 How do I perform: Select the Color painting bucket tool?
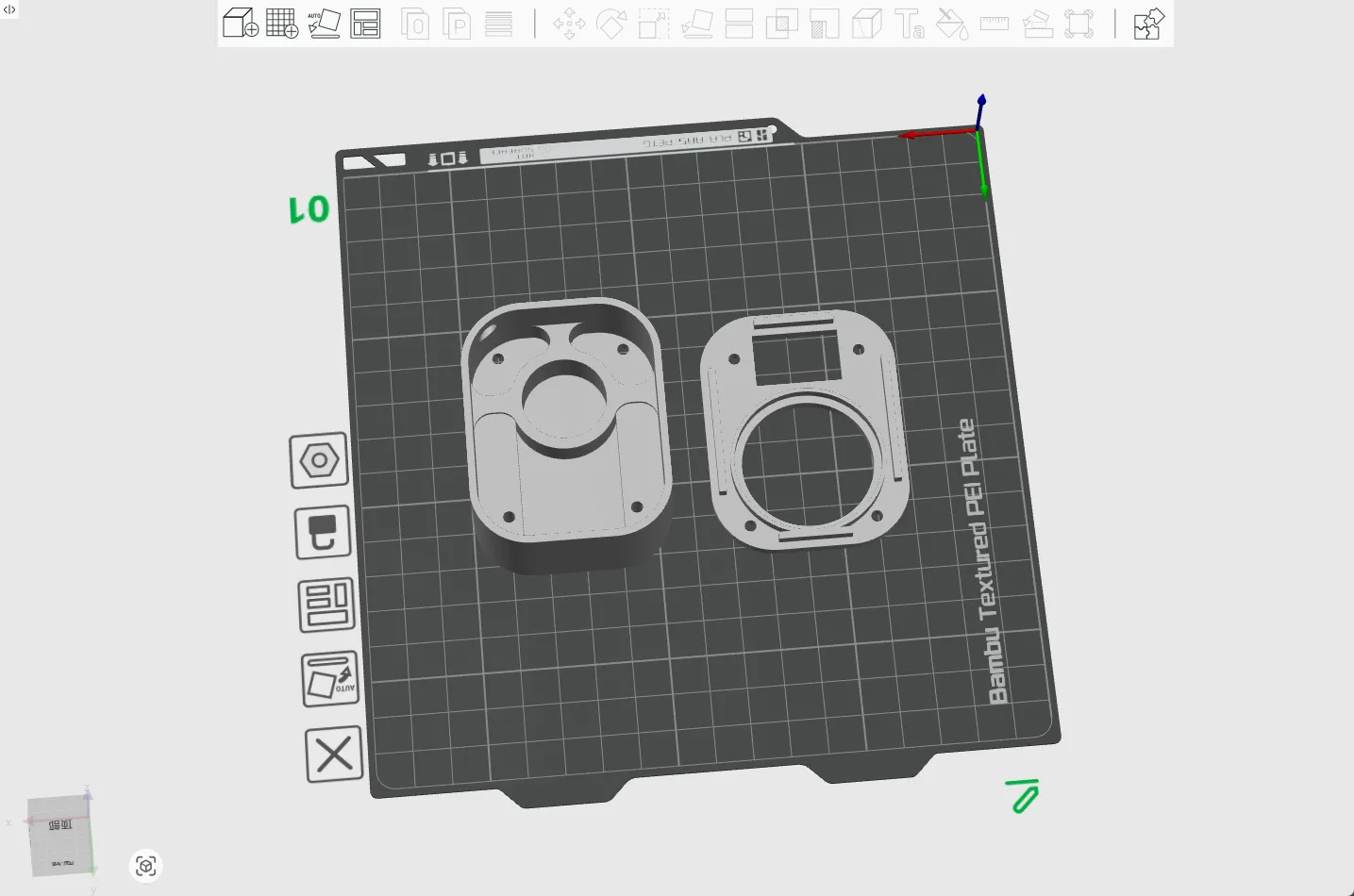point(951,24)
